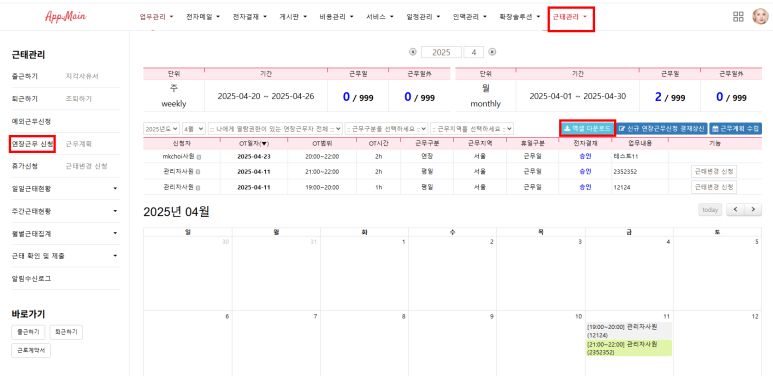This screenshot has width=773, height=376.
Task: Click 근태변경 신청 button in 12124 row
Action: coord(714,187)
